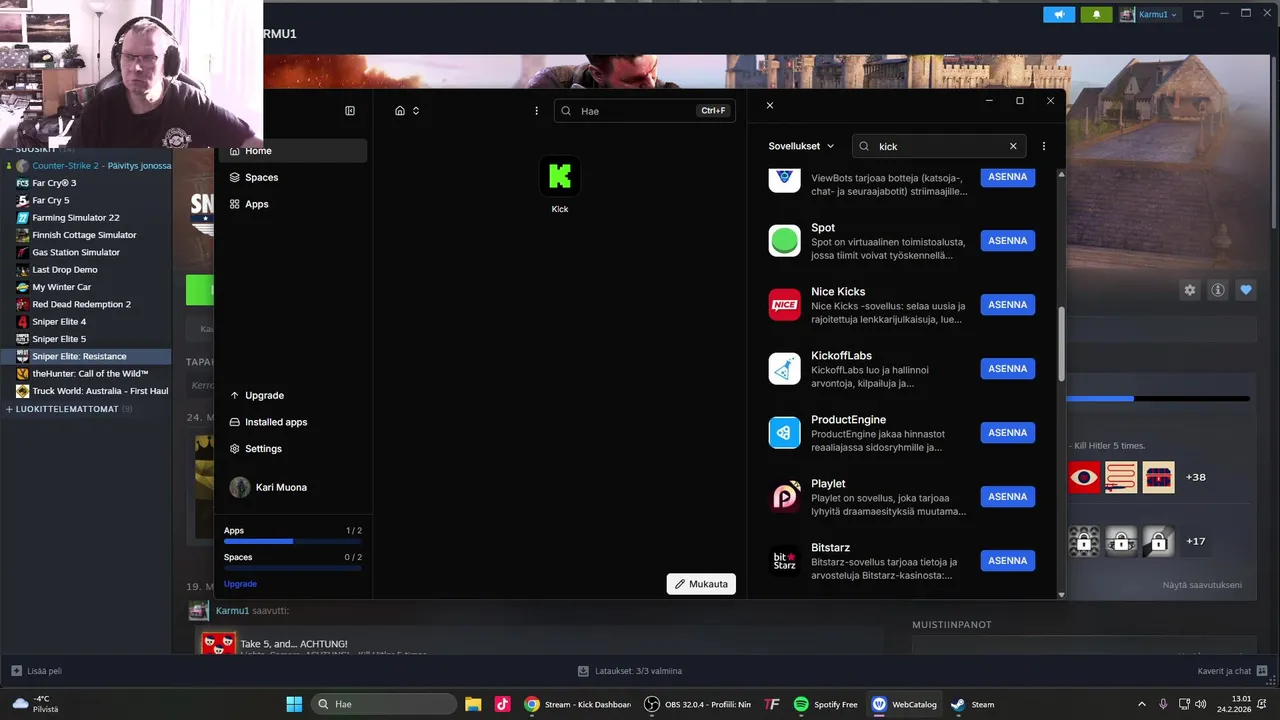This screenshot has height=720, width=1280.
Task: Open the Chrome Kick Dashboard taskbar item
Action: point(578,704)
